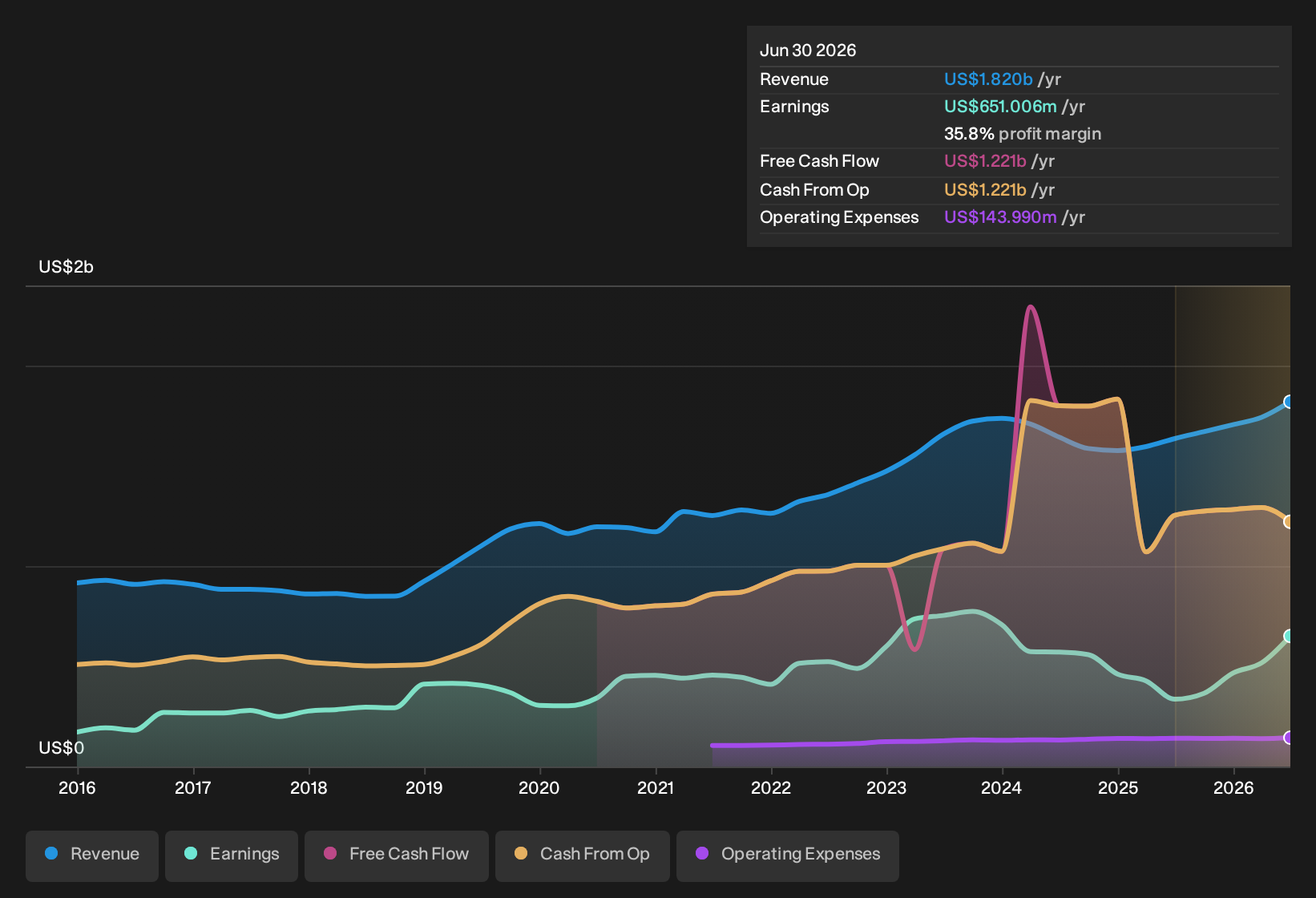This screenshot has width=1316, height=898.
Task: Toggle the Revenue series legend button
Action: 92,856
